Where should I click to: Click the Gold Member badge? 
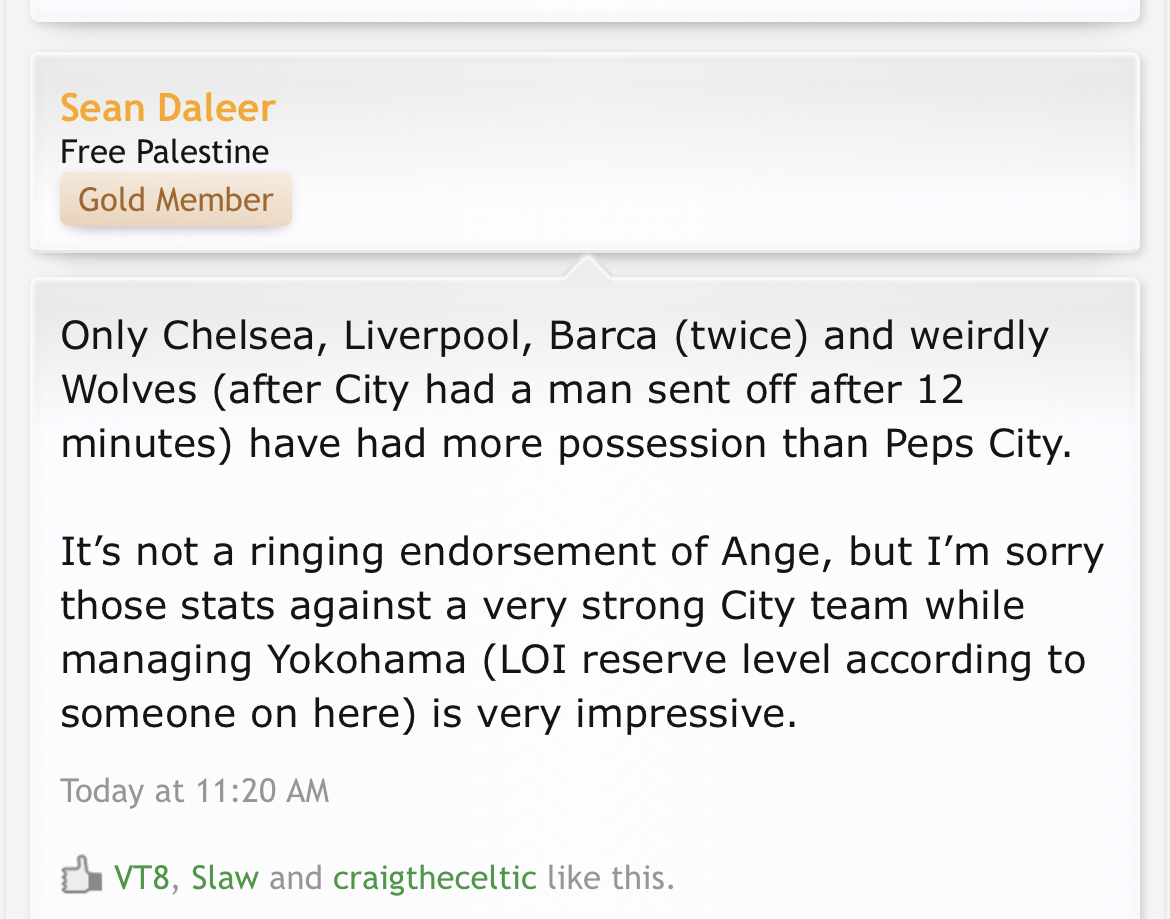175,199
